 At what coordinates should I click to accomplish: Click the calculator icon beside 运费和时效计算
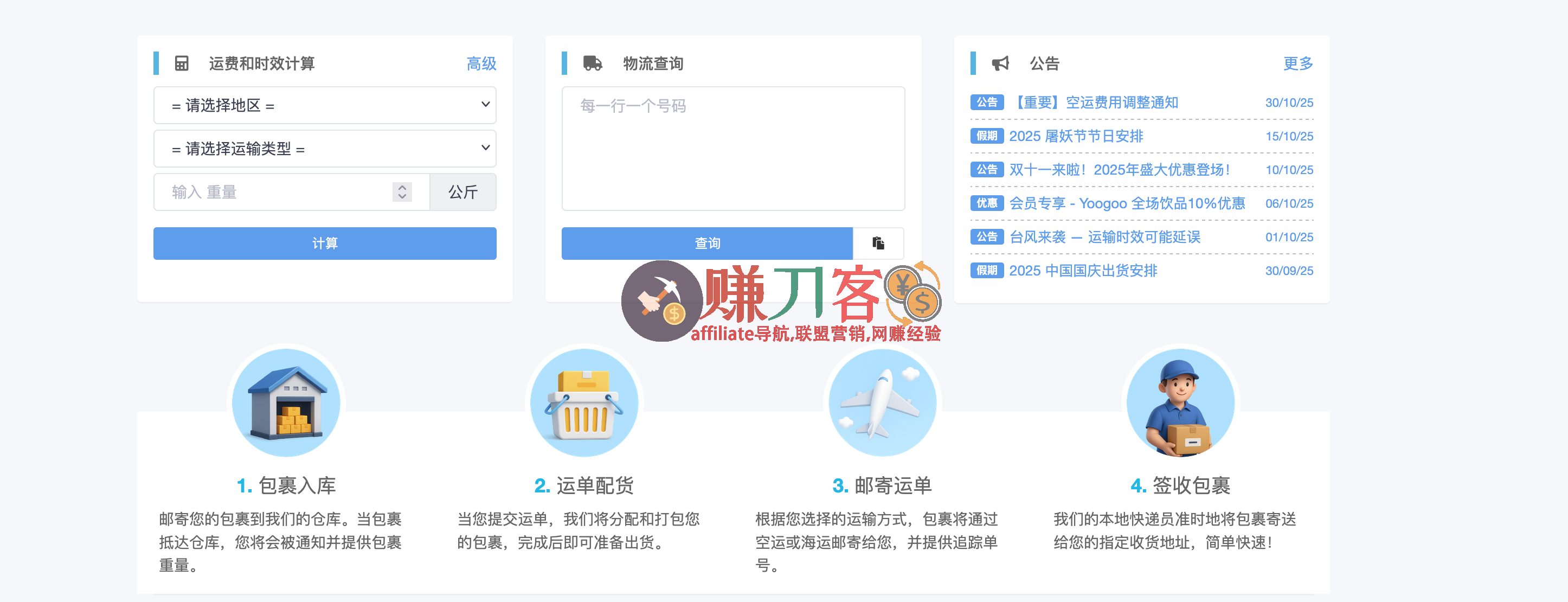182,63
